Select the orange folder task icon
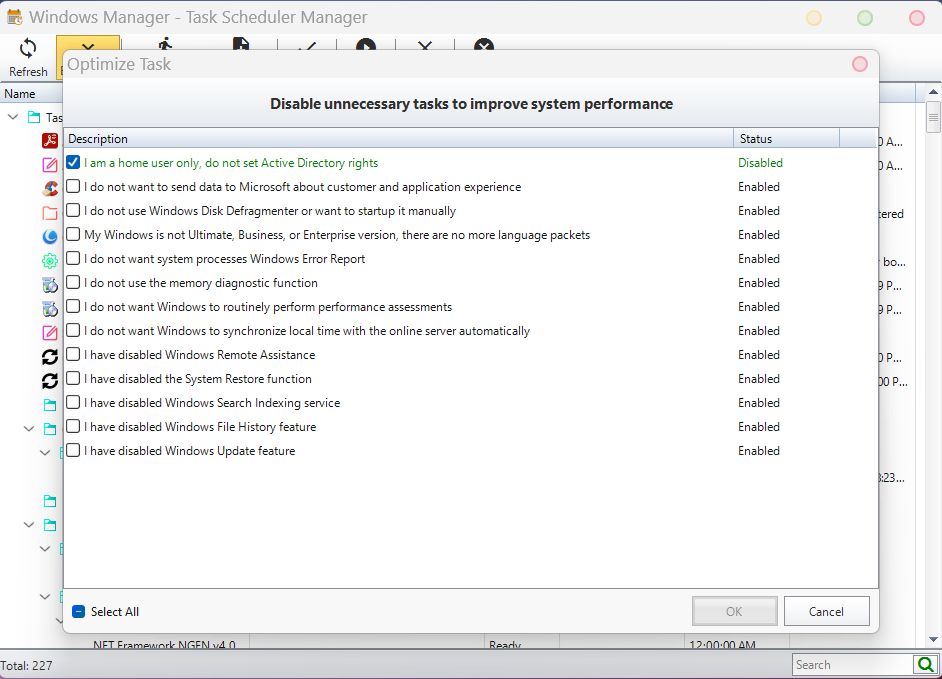Viewport: 942px width, 679px height. point(50,213)
